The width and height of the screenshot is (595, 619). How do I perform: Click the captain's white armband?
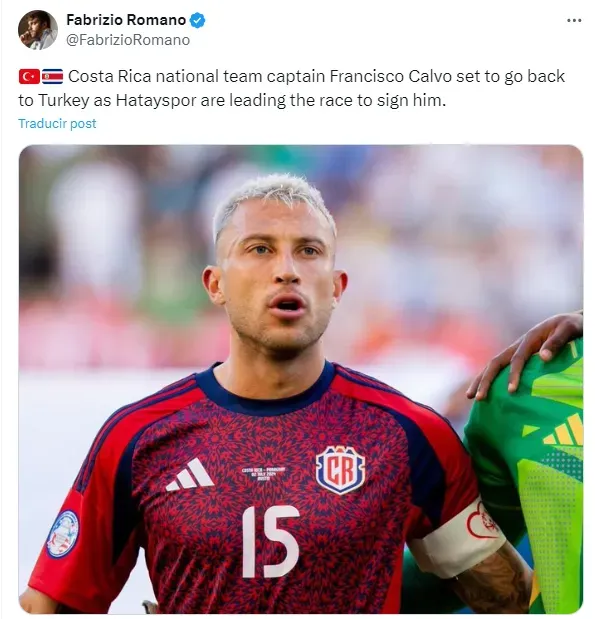458,540
